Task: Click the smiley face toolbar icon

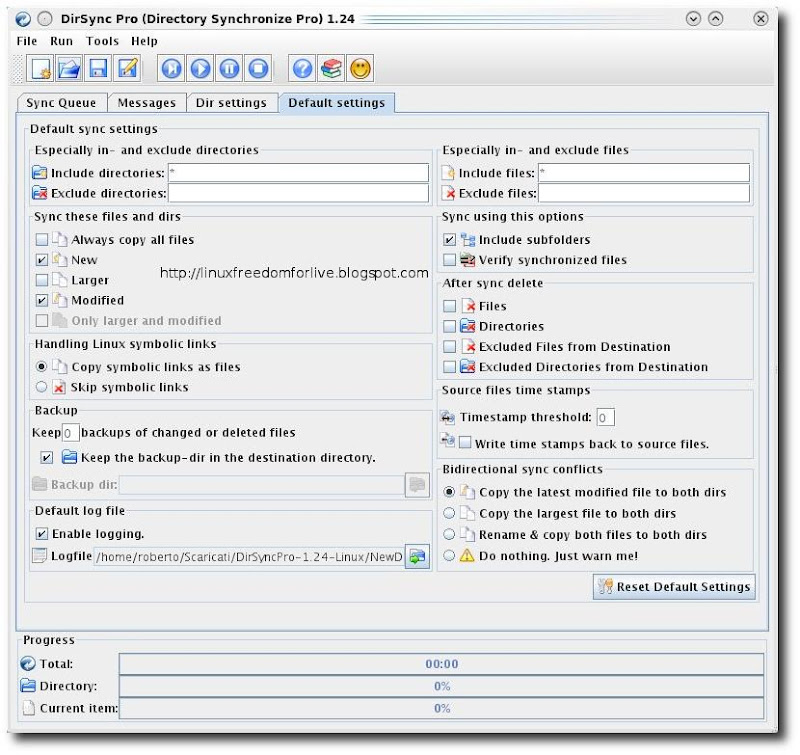Action: coord(361,69)
